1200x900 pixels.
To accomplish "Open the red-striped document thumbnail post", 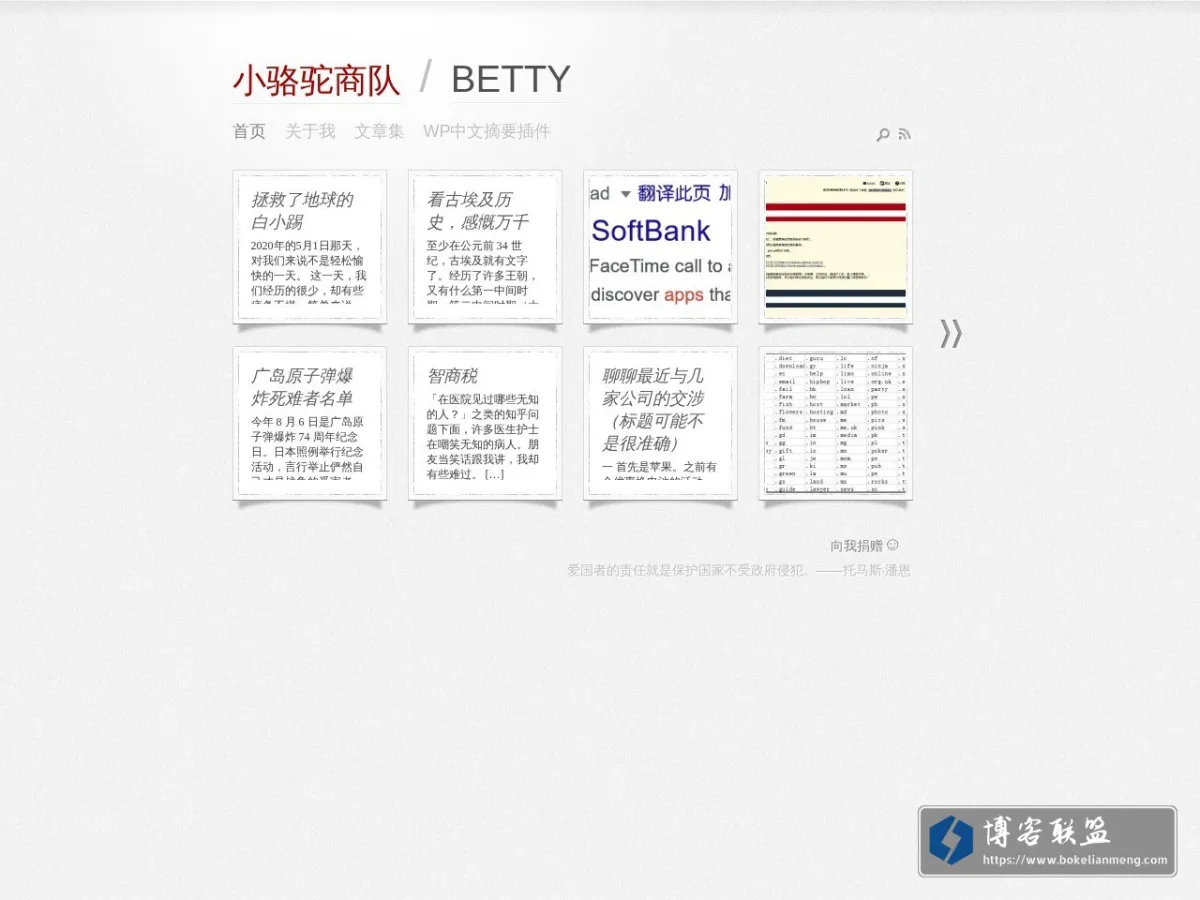I will [x=835, y=247].
